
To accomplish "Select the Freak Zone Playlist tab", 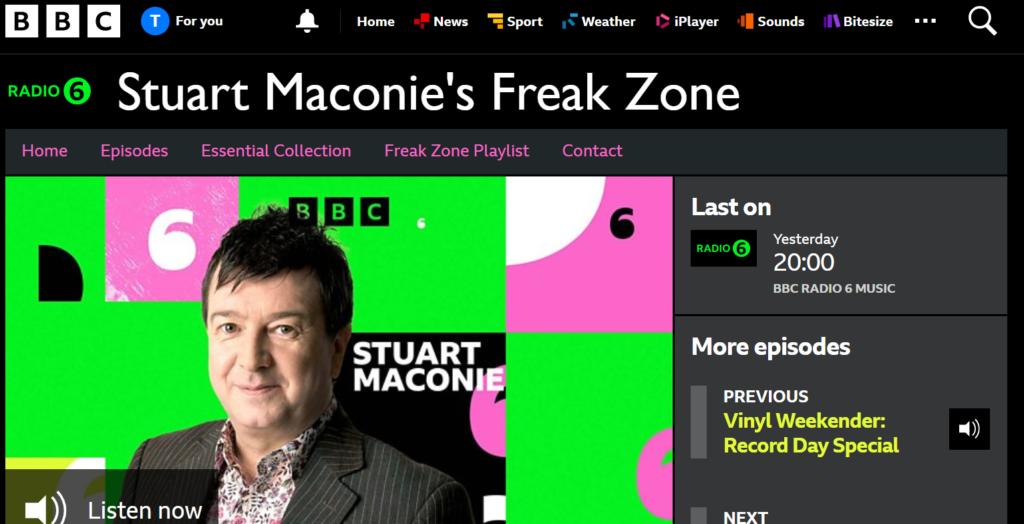I will (456, 151).
